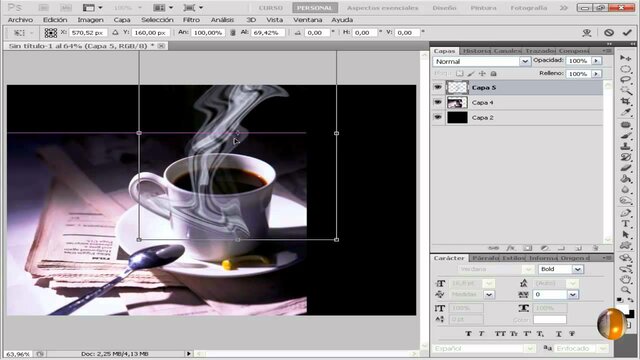Select the Eraser tool

[x=625, y=168]
